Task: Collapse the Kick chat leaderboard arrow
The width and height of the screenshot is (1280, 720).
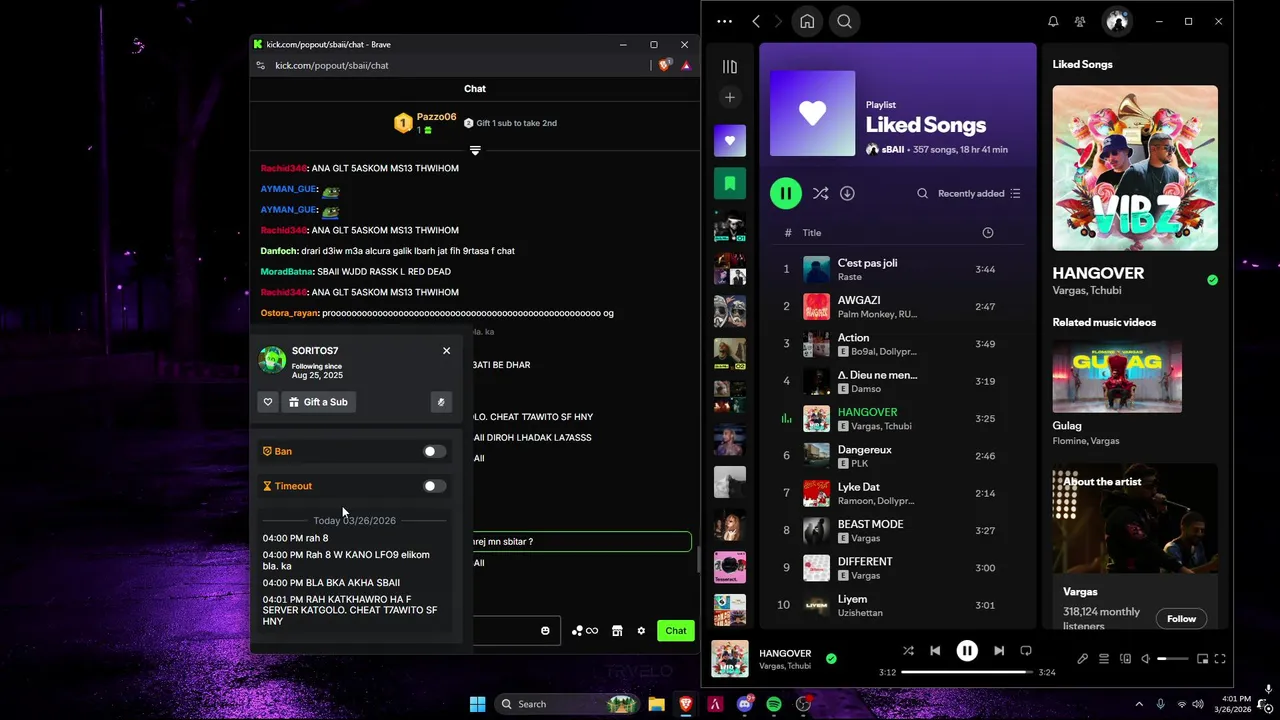Action: [x=475, y=150]
